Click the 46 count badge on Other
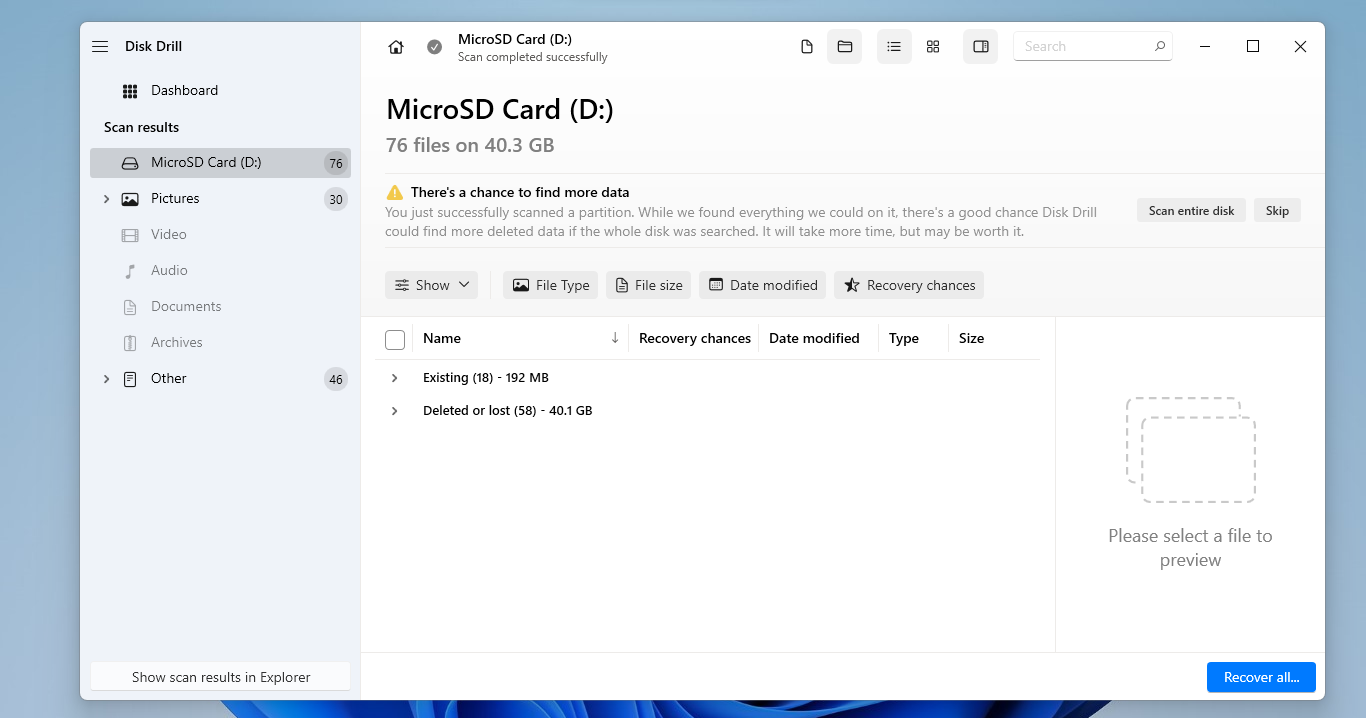The image size is (1366, 718). click(336, 379)
